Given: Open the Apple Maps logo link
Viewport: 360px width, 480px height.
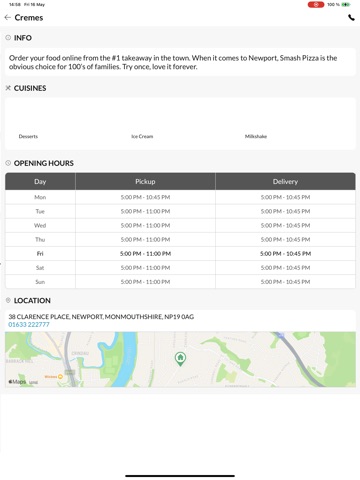Looking at the screenshot, I should point(17,382).
